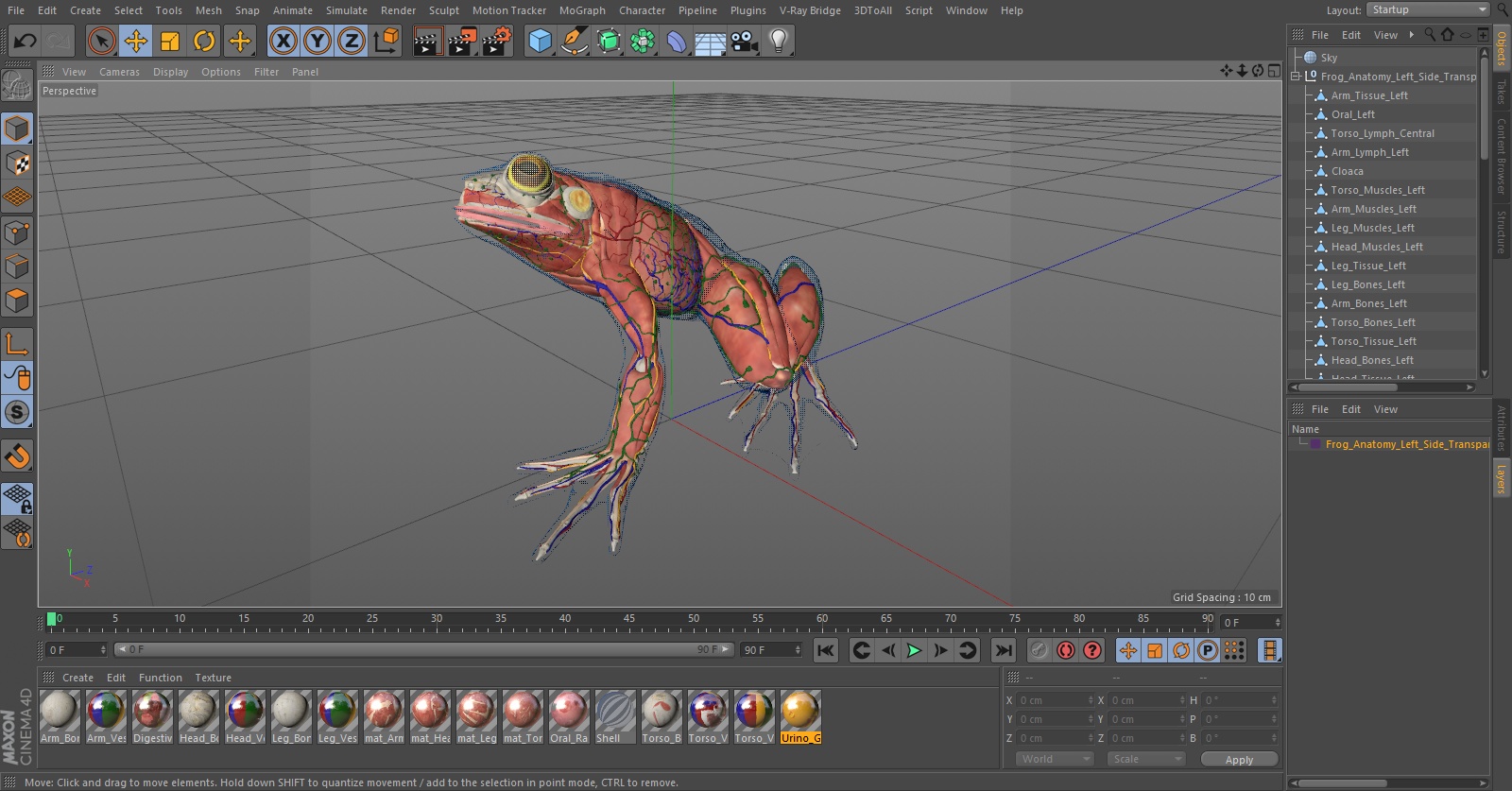
Task: Select the Leg_Muscles_Left object
Action: 1372,228
